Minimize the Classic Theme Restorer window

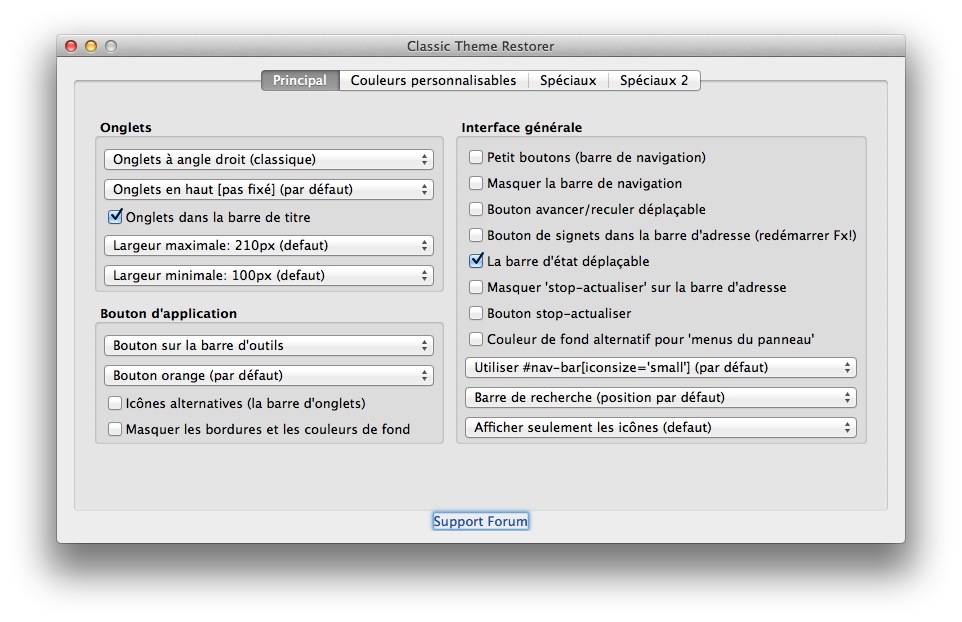tap(91, 46)
